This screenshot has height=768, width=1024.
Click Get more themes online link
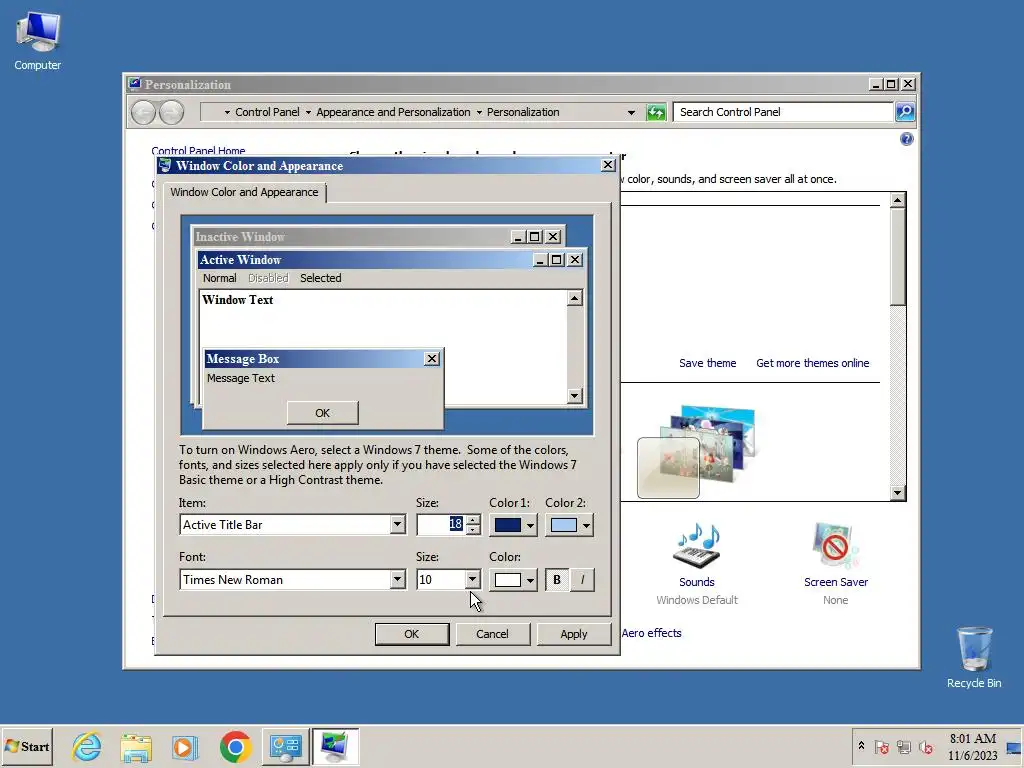click(x=812, y=363)
